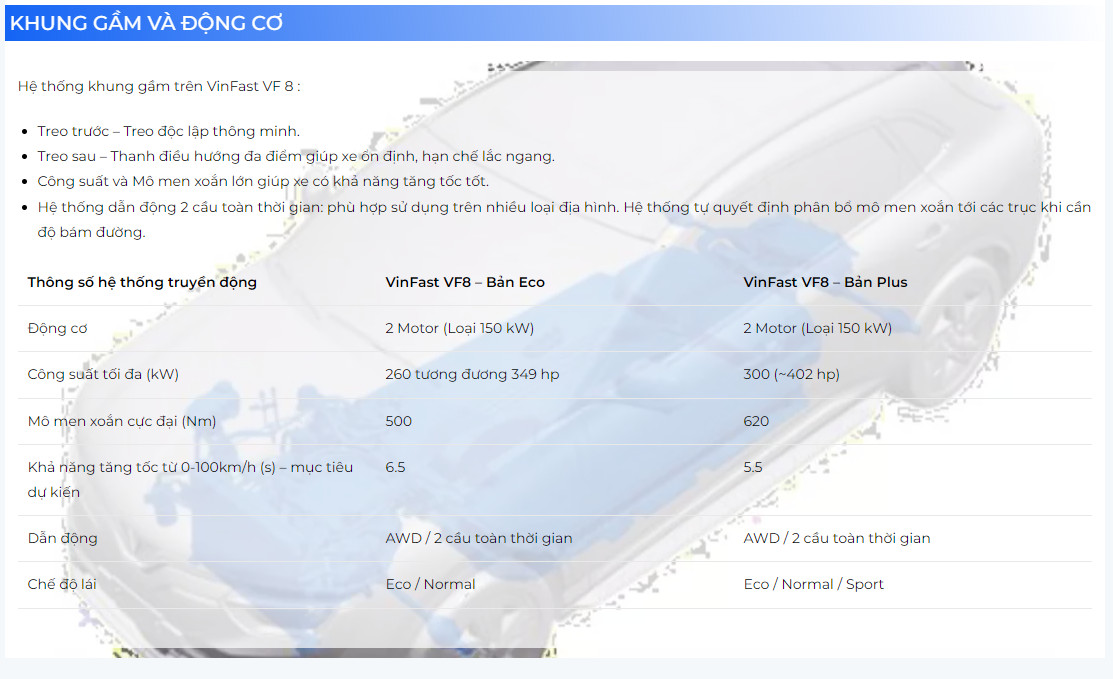Click the Plus torque value "620"

756,421
